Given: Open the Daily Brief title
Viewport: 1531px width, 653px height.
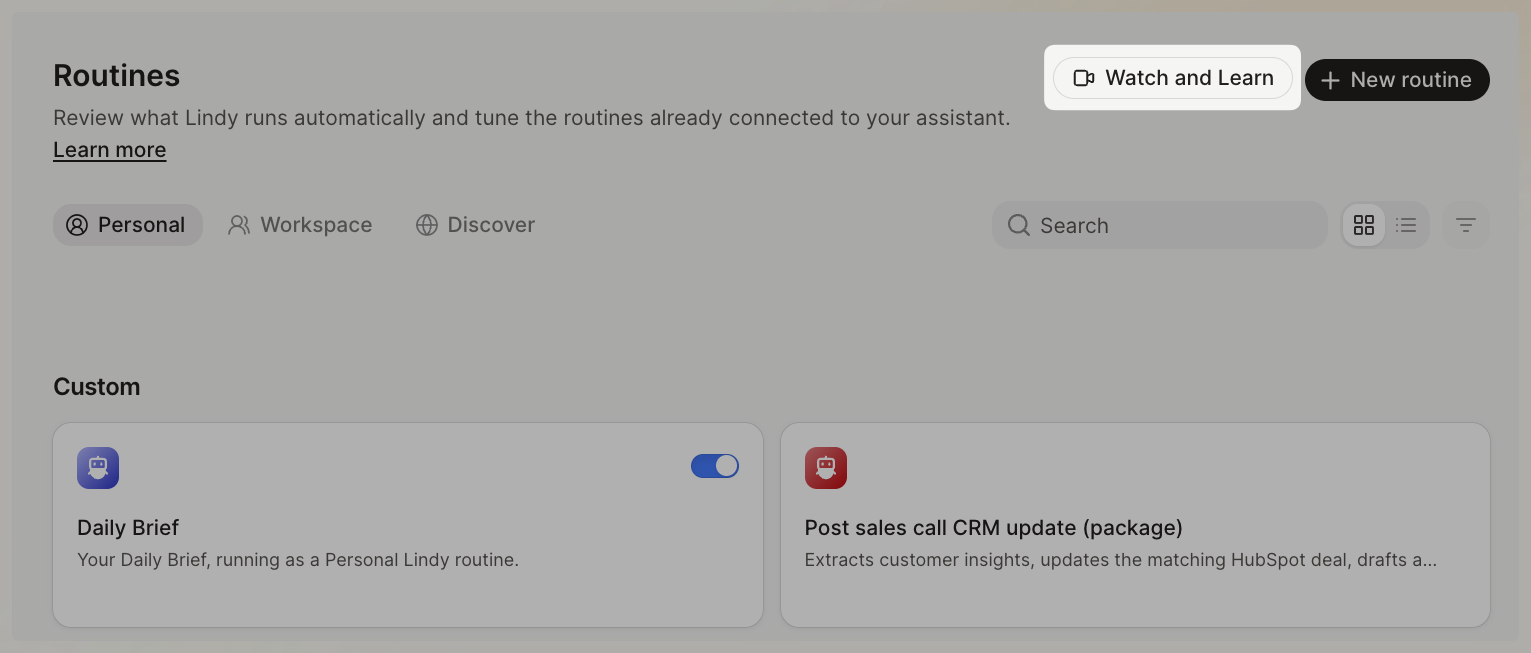Looking at the screenshot, I should pyautogui.click(x=128, y=527).
